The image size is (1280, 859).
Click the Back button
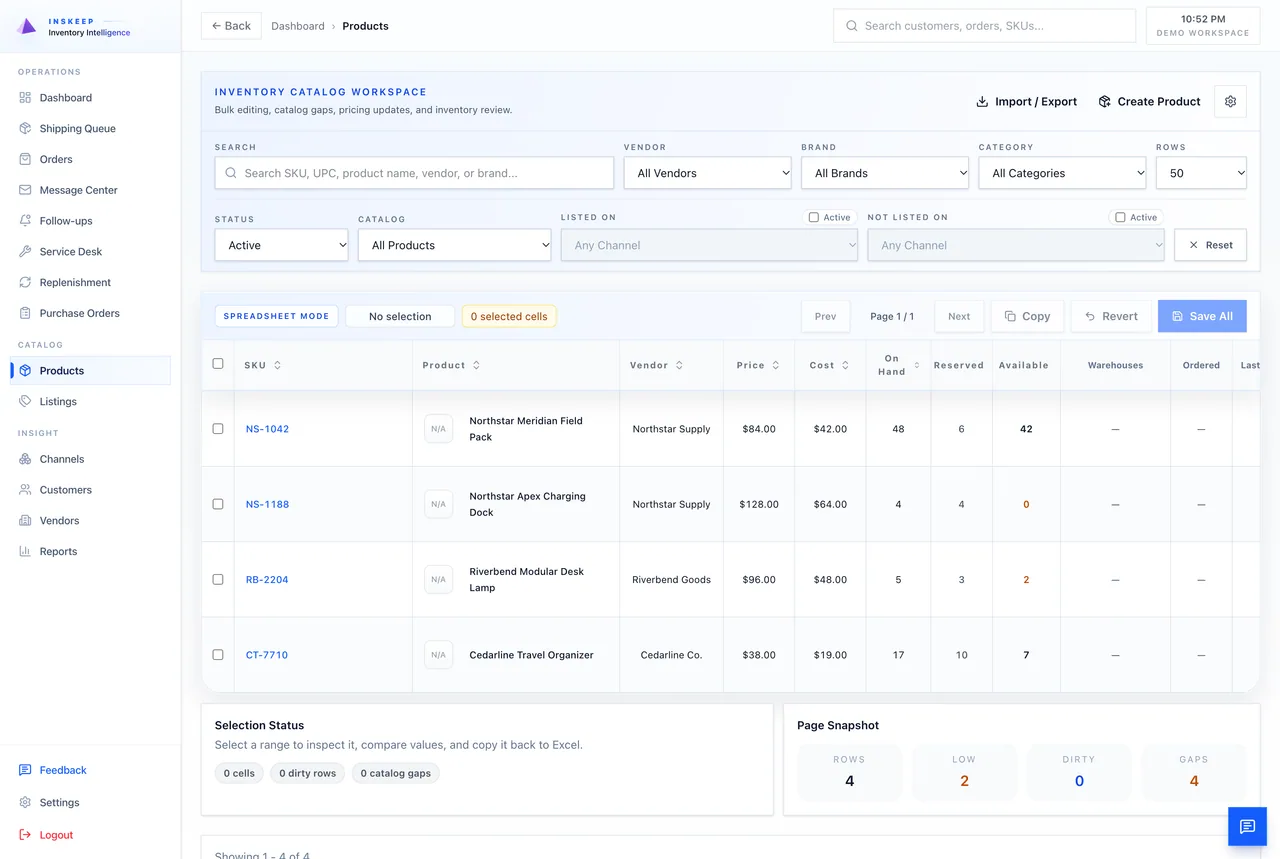(231, 26)
